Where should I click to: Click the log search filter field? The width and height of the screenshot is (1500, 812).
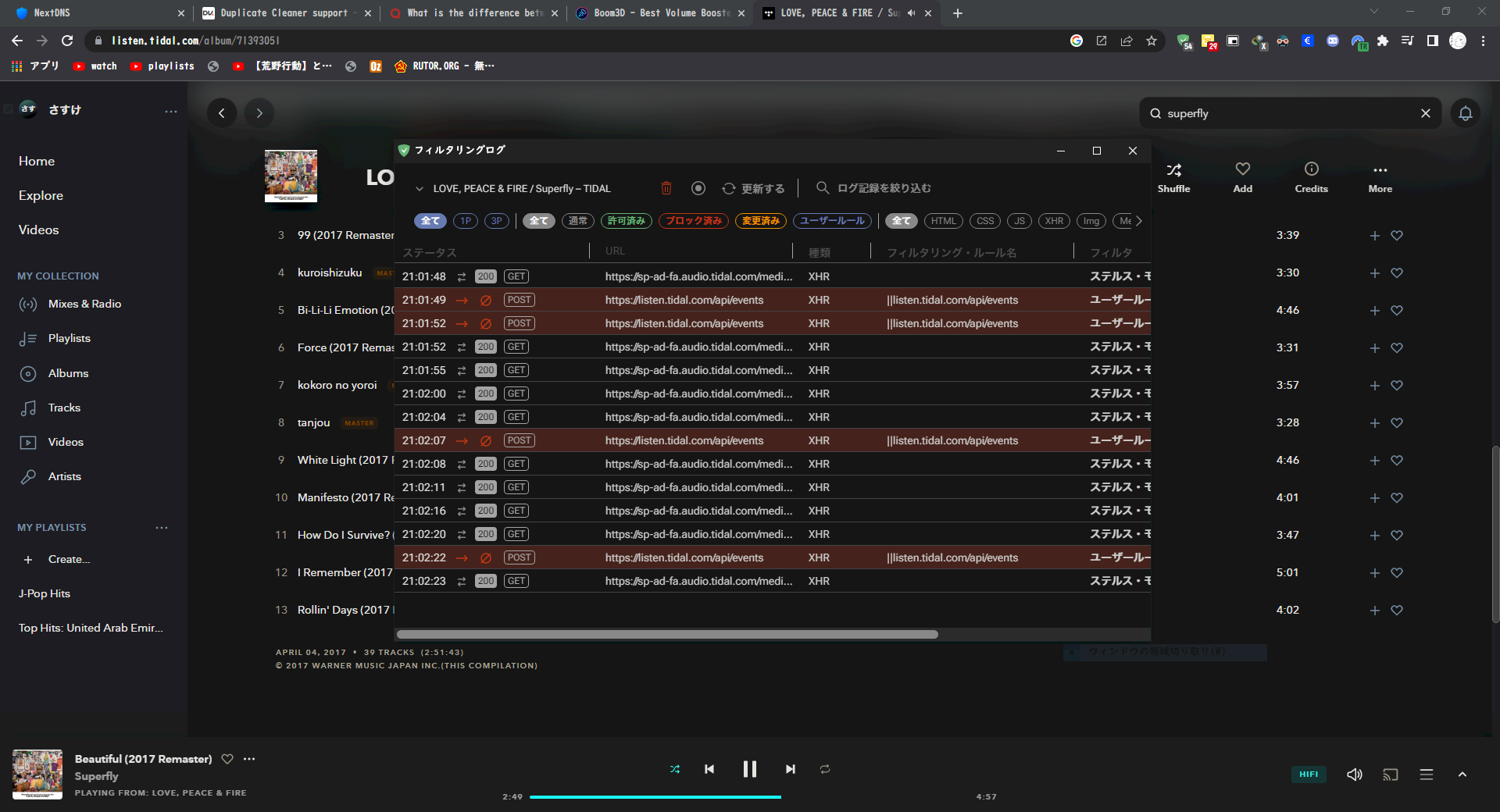(x=884, y=188)
